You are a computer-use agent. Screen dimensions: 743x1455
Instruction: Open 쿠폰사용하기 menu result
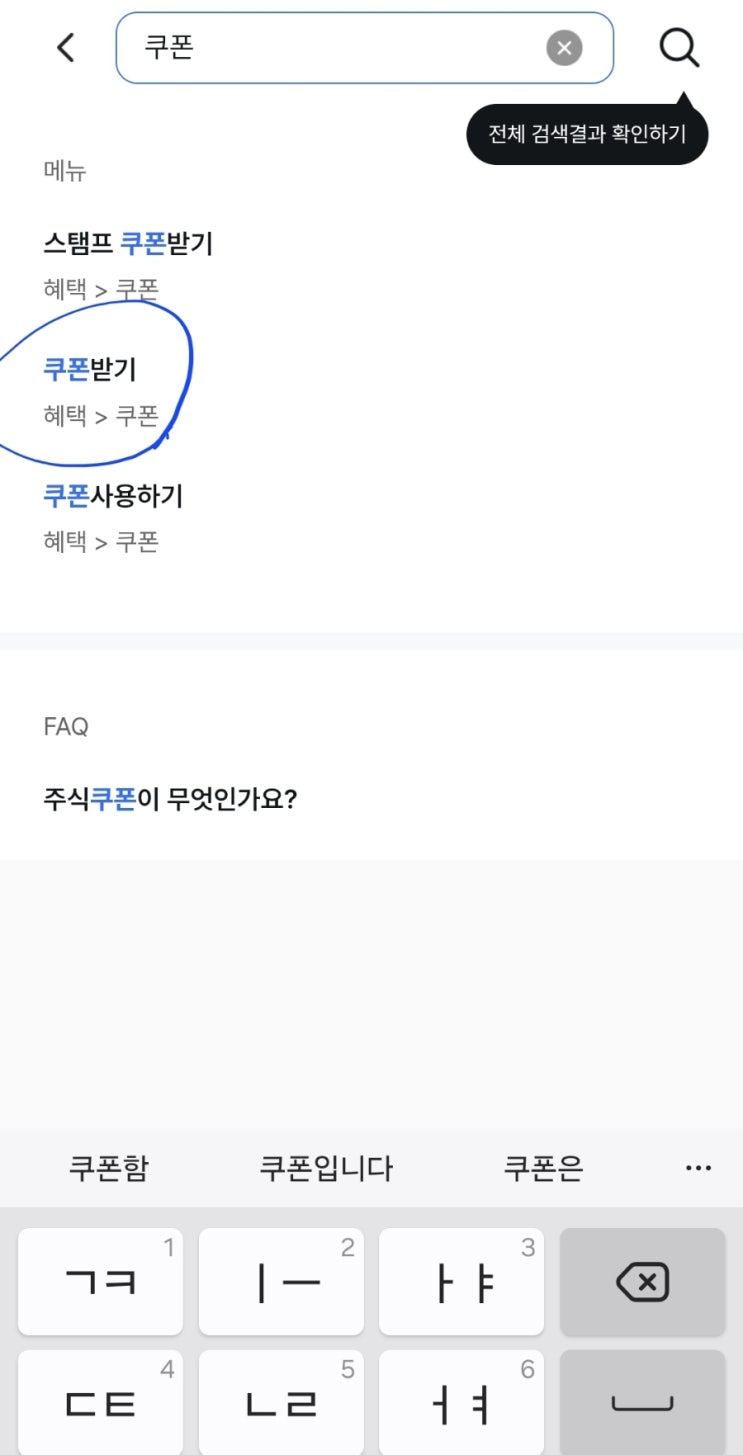113,517
